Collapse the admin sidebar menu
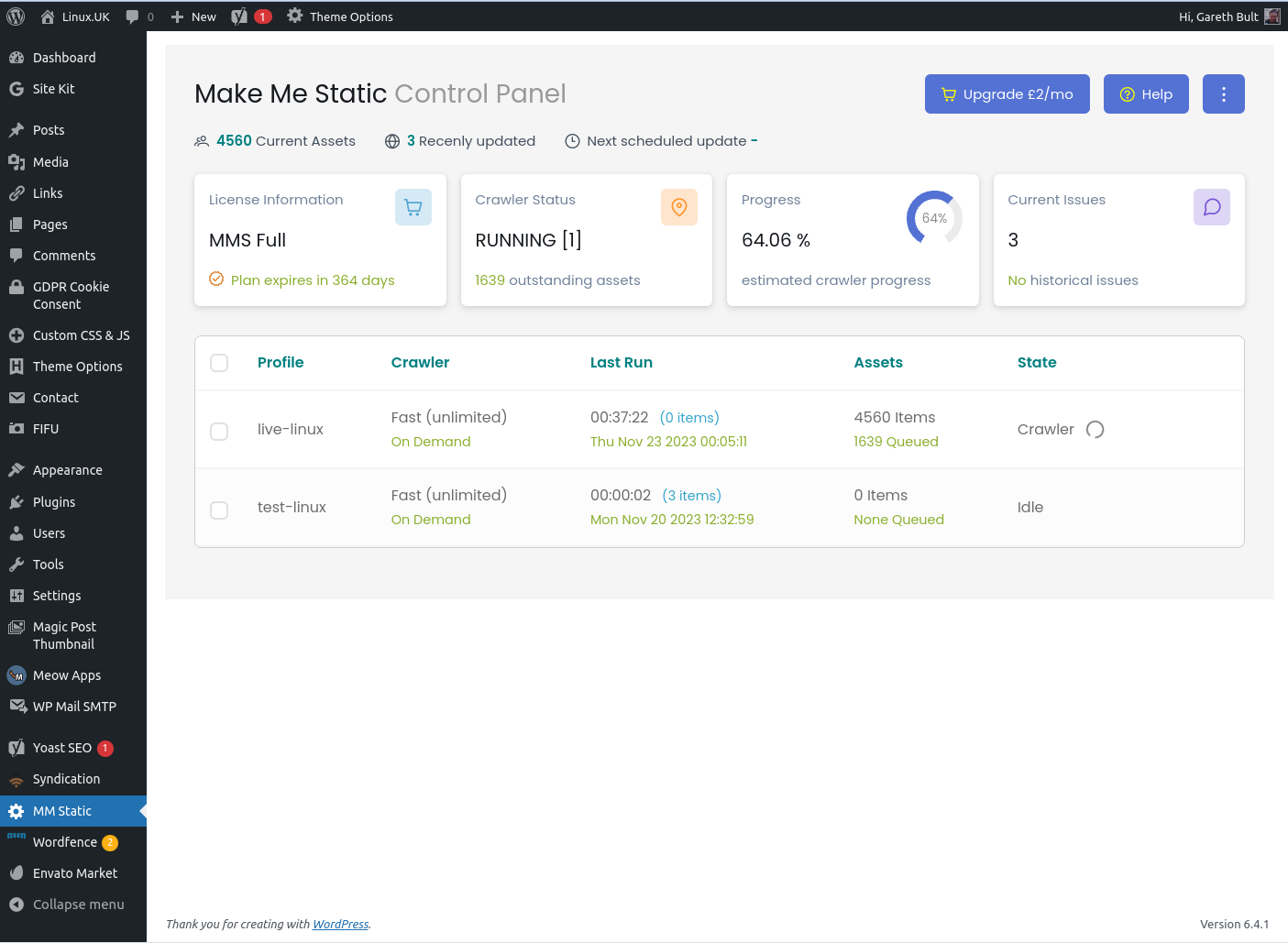 coord(73,905)
